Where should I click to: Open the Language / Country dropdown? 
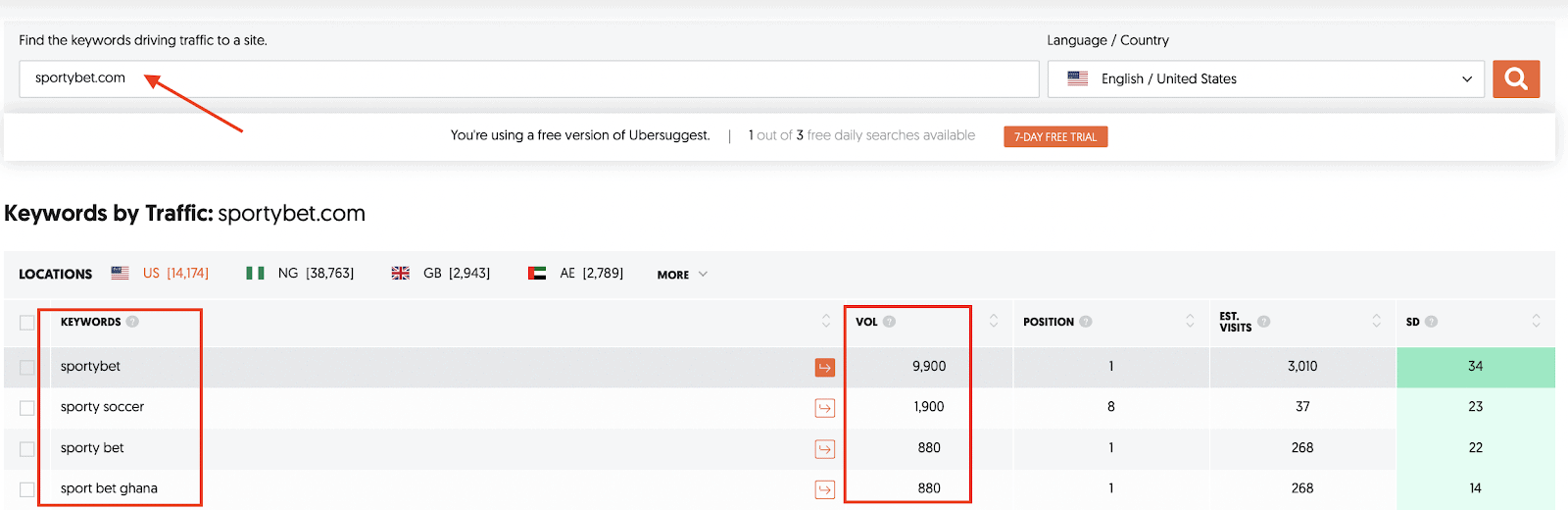click(x=1265, y=78)
